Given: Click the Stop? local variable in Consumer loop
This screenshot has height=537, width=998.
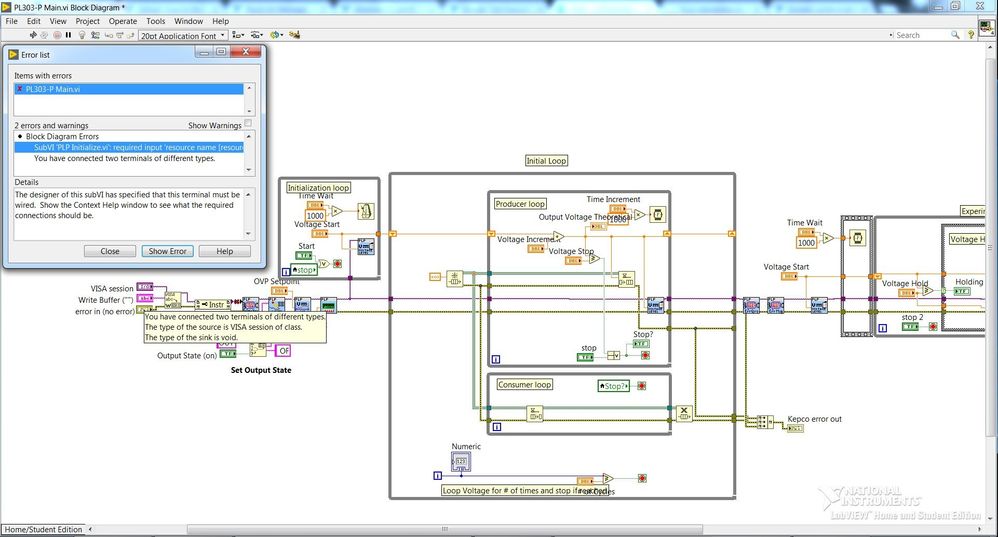Looking at the screenshot, I should coord(614,386).
